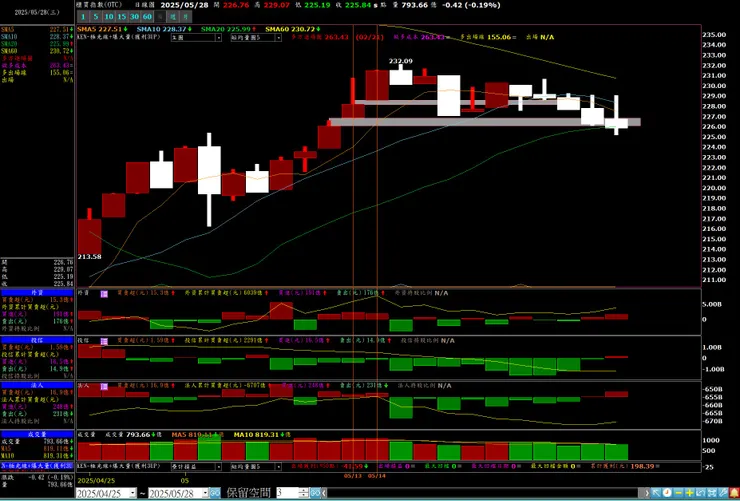Click the red alert bell icon
This screenshot has width=740, height=501.
click(734, 493)
